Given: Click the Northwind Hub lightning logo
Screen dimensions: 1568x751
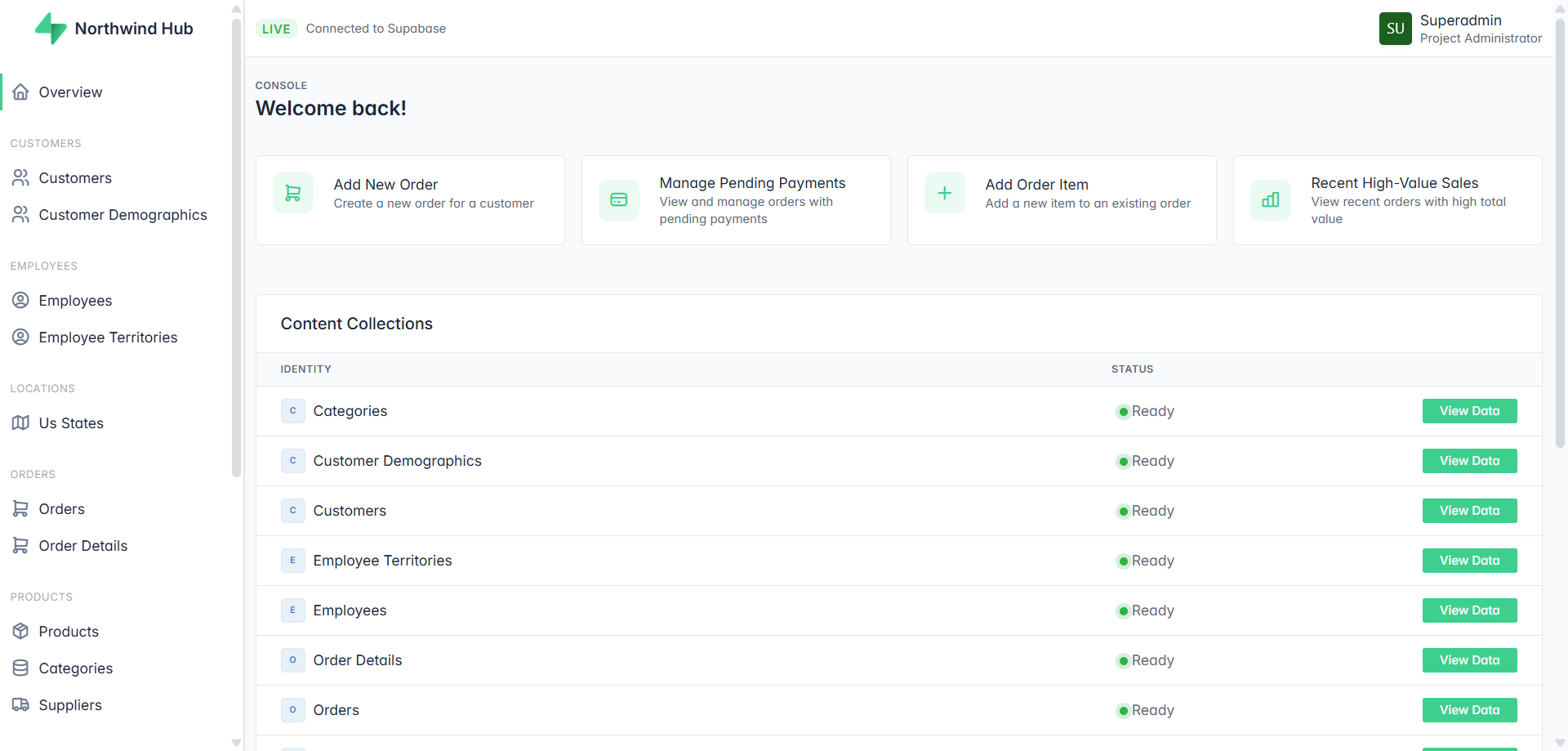Looking at the screenshot, I should [x=51, y=29].
